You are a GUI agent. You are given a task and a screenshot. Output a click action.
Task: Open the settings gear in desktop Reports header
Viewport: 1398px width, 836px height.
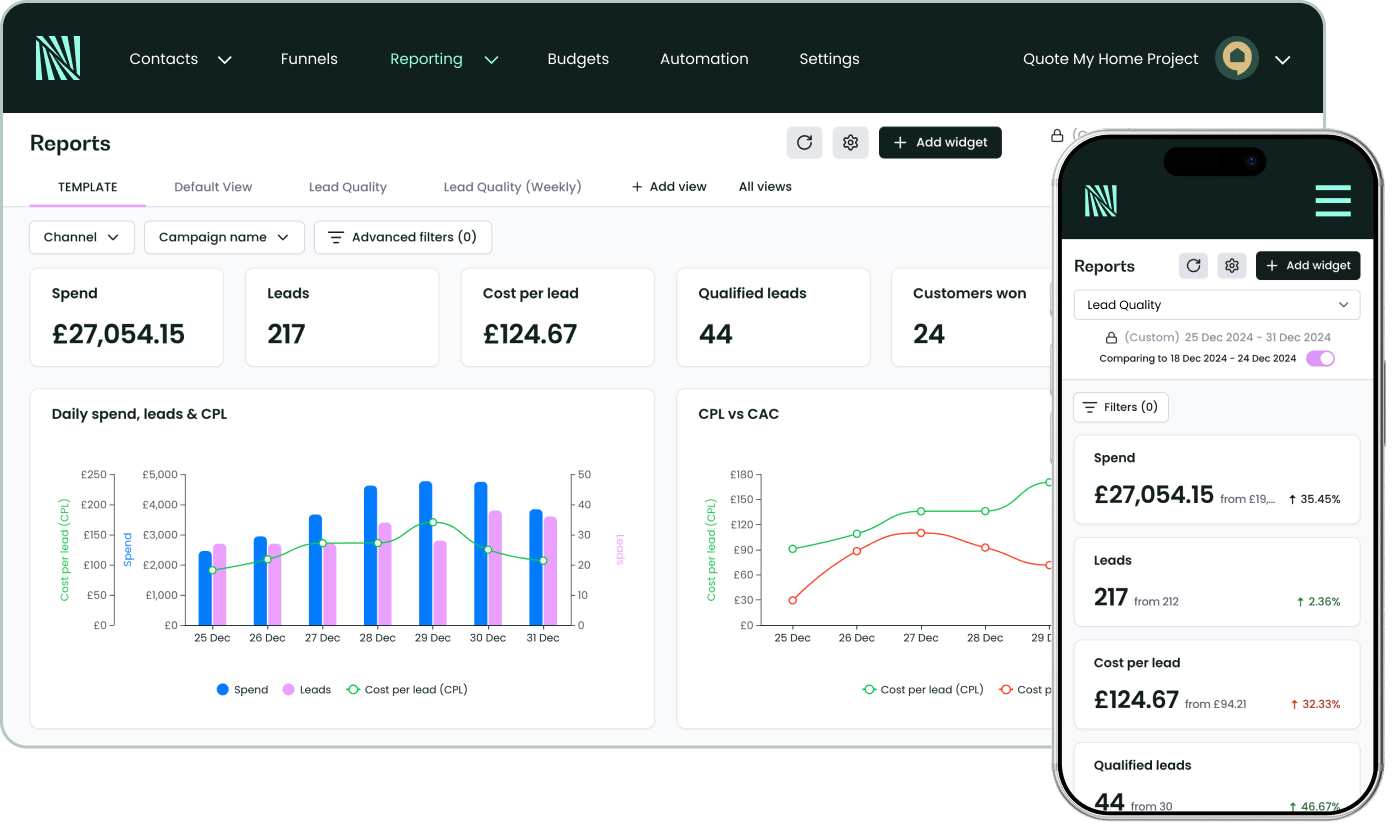[851, 142]
